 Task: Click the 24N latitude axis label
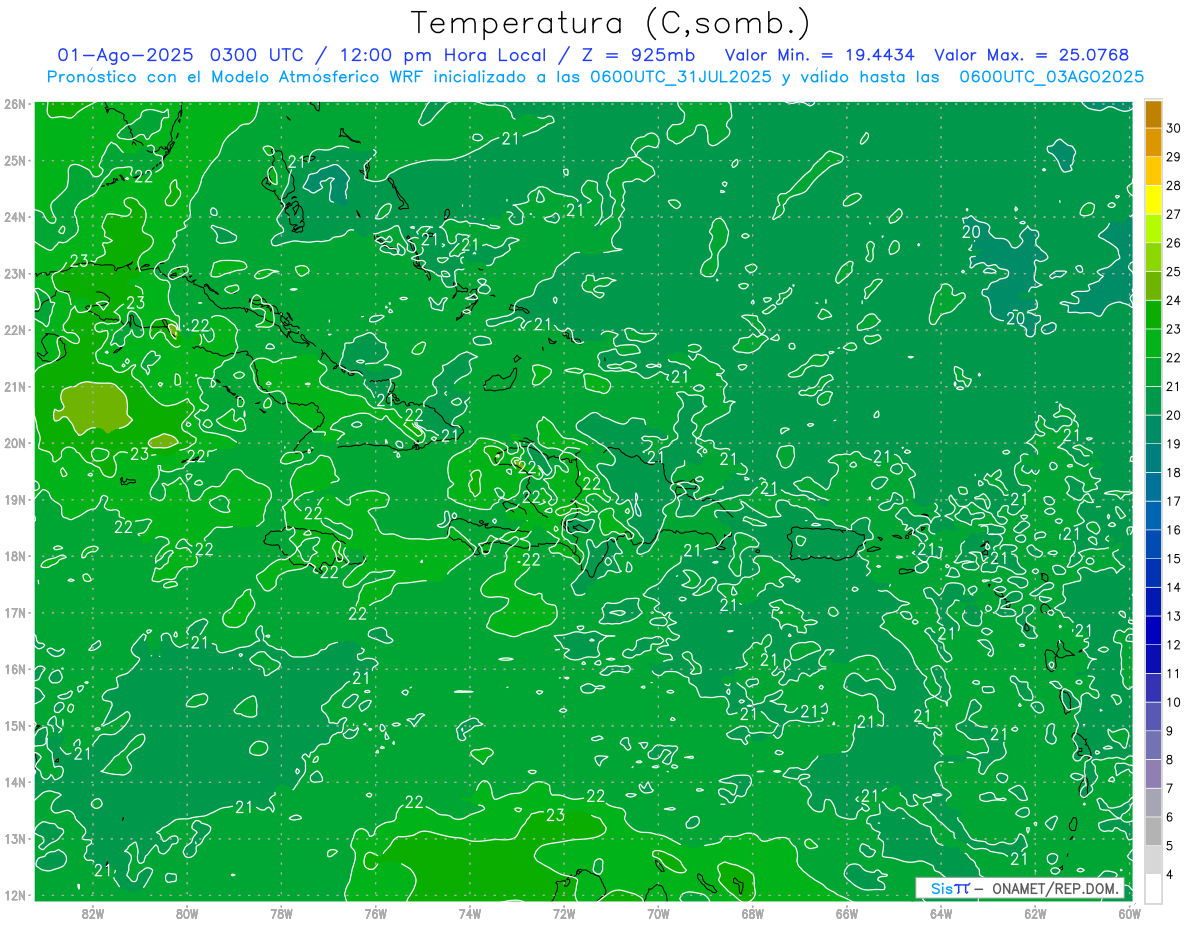pos(15,217)
